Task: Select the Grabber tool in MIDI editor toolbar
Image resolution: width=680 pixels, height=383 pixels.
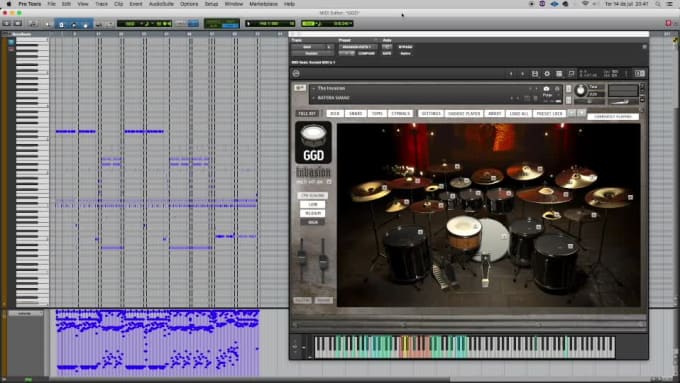Action: 85,24
